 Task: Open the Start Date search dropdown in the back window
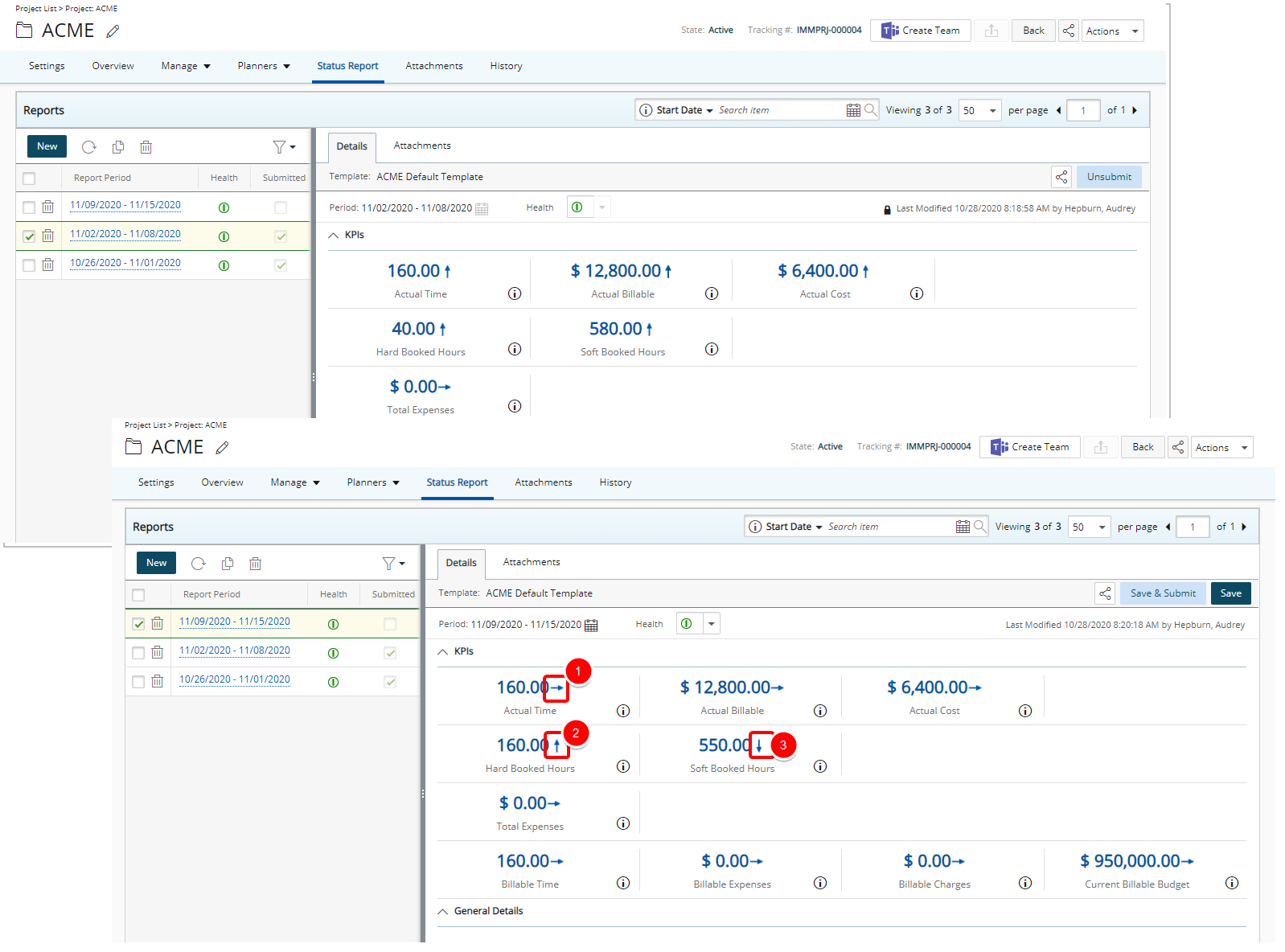pyautogui.click(x=684, y=110)
